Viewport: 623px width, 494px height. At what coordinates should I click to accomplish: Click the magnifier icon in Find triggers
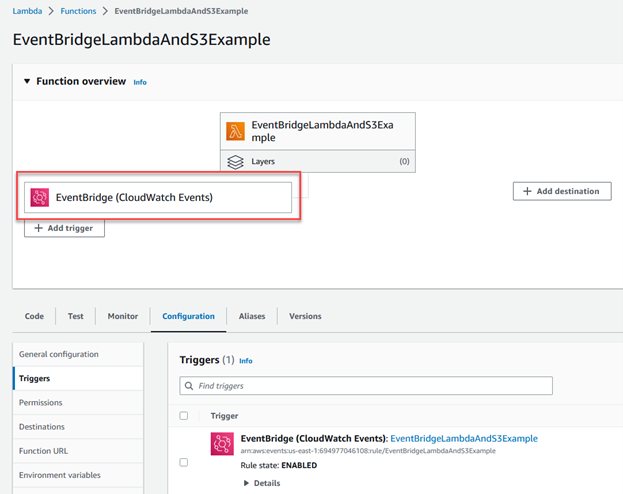coord(189,386)
